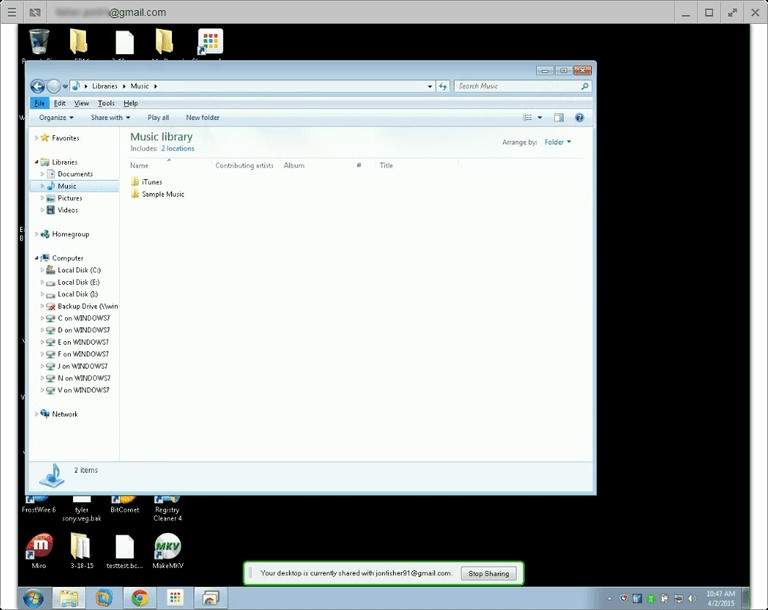Image resolution: width=768 pixels, height=610 pixels.
Task: Open the File menu
Action: click(x=40, y=103)
